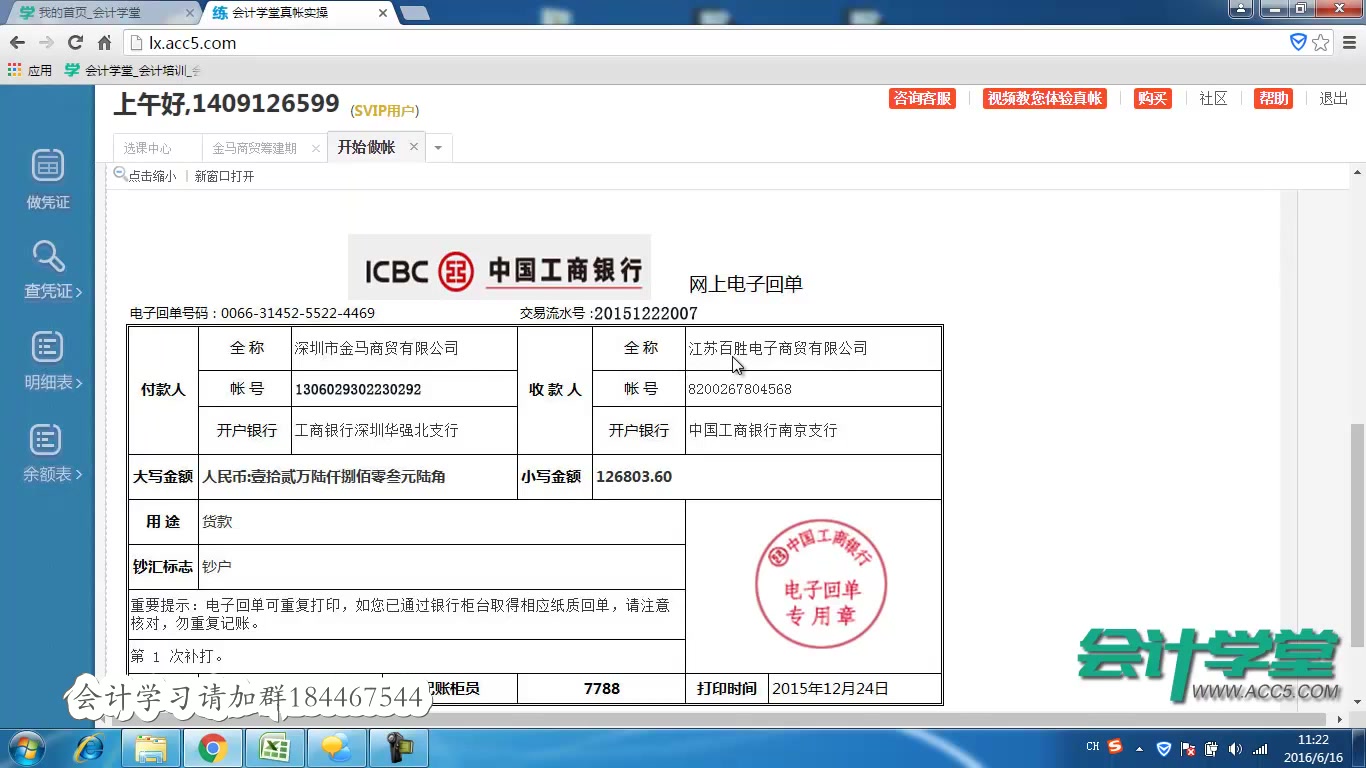This screenshot has width=1366, height=768.
Task: Open the Chrome menu hamburger icon
Action: (1349, 43)
